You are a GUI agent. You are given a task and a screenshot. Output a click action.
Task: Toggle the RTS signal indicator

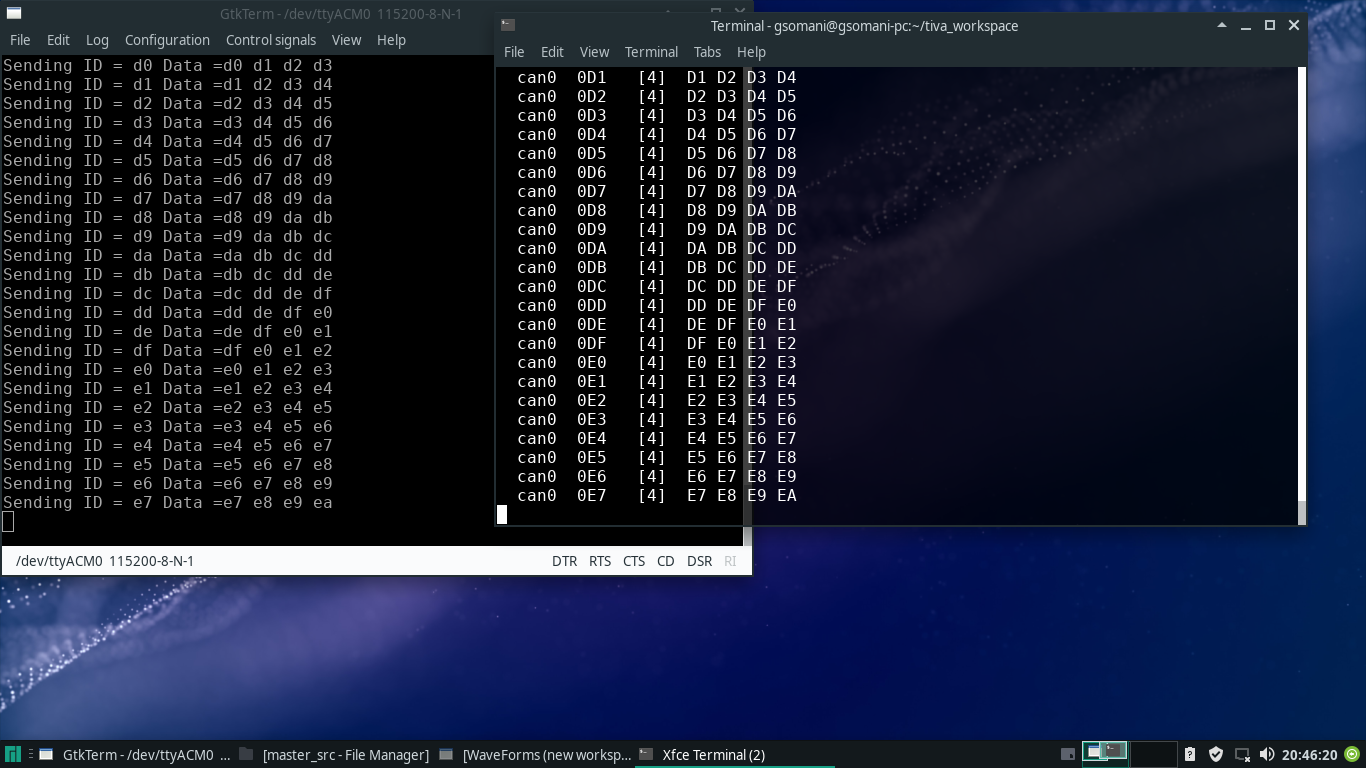[x=600, y=561]
